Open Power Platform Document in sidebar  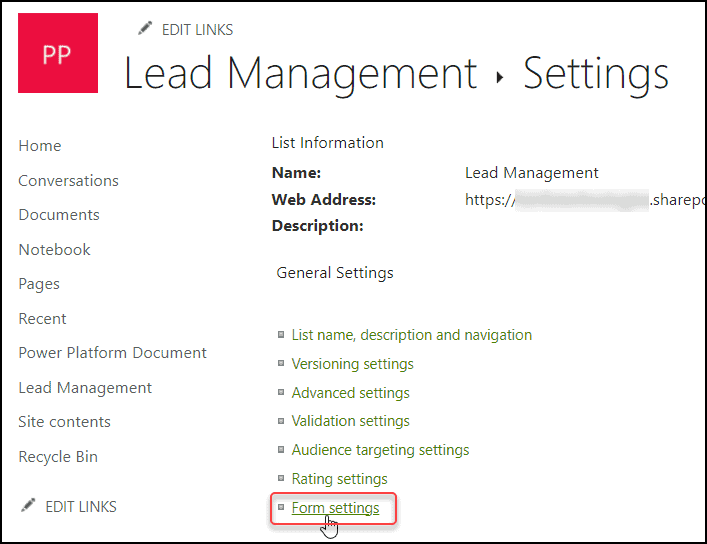pos(112,353)
